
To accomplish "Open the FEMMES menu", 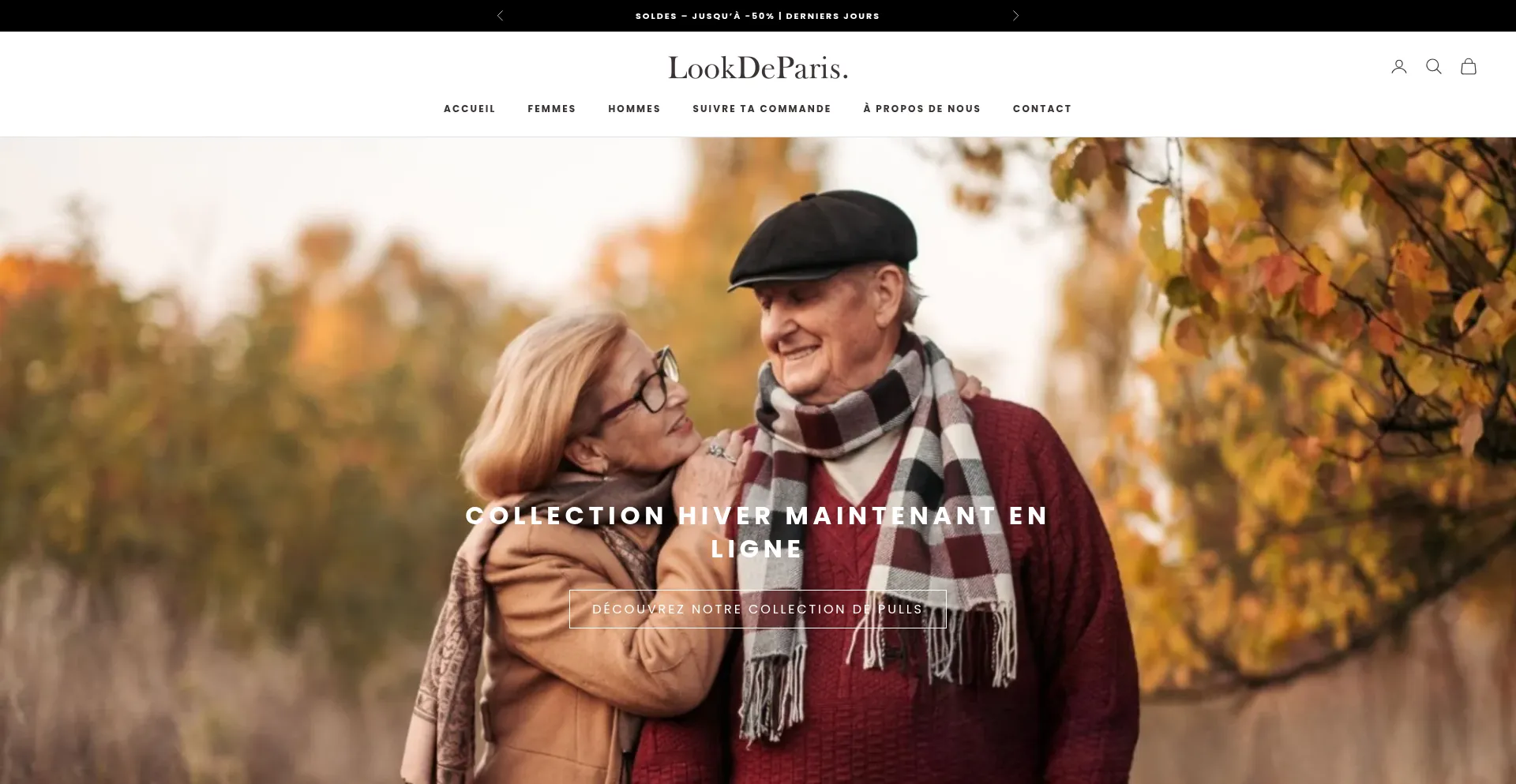I will (x=552, y=109).
